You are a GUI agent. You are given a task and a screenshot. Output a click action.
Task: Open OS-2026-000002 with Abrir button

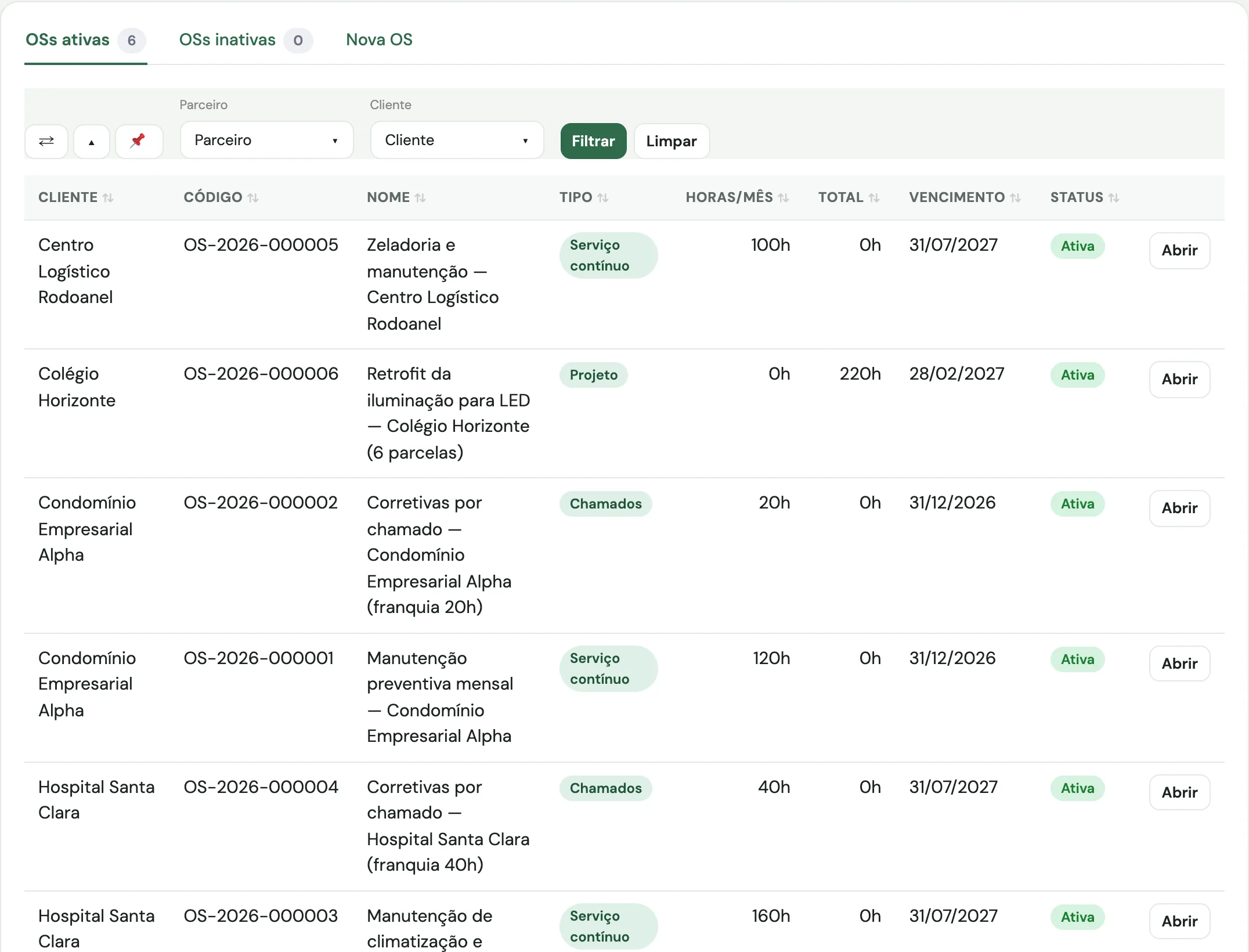click(1179, 509)
